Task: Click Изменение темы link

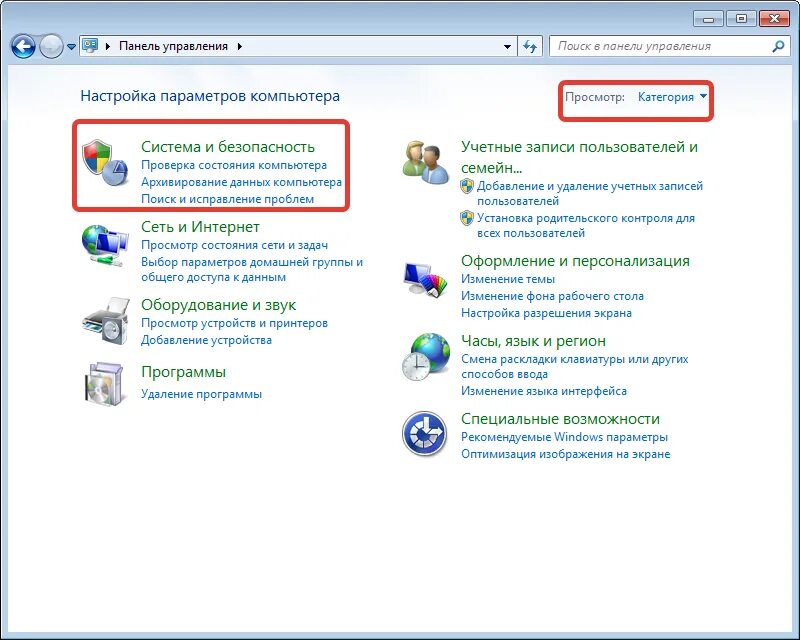Action: point(508,279)
